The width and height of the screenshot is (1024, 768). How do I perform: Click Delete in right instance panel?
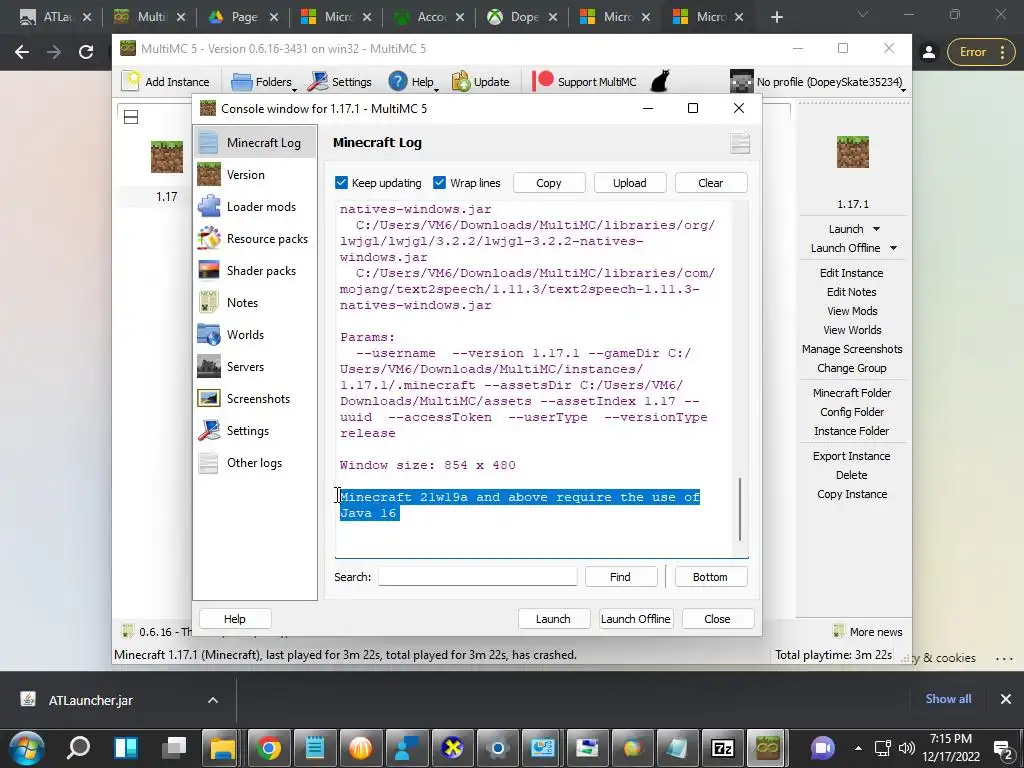(x=852, y=475)
